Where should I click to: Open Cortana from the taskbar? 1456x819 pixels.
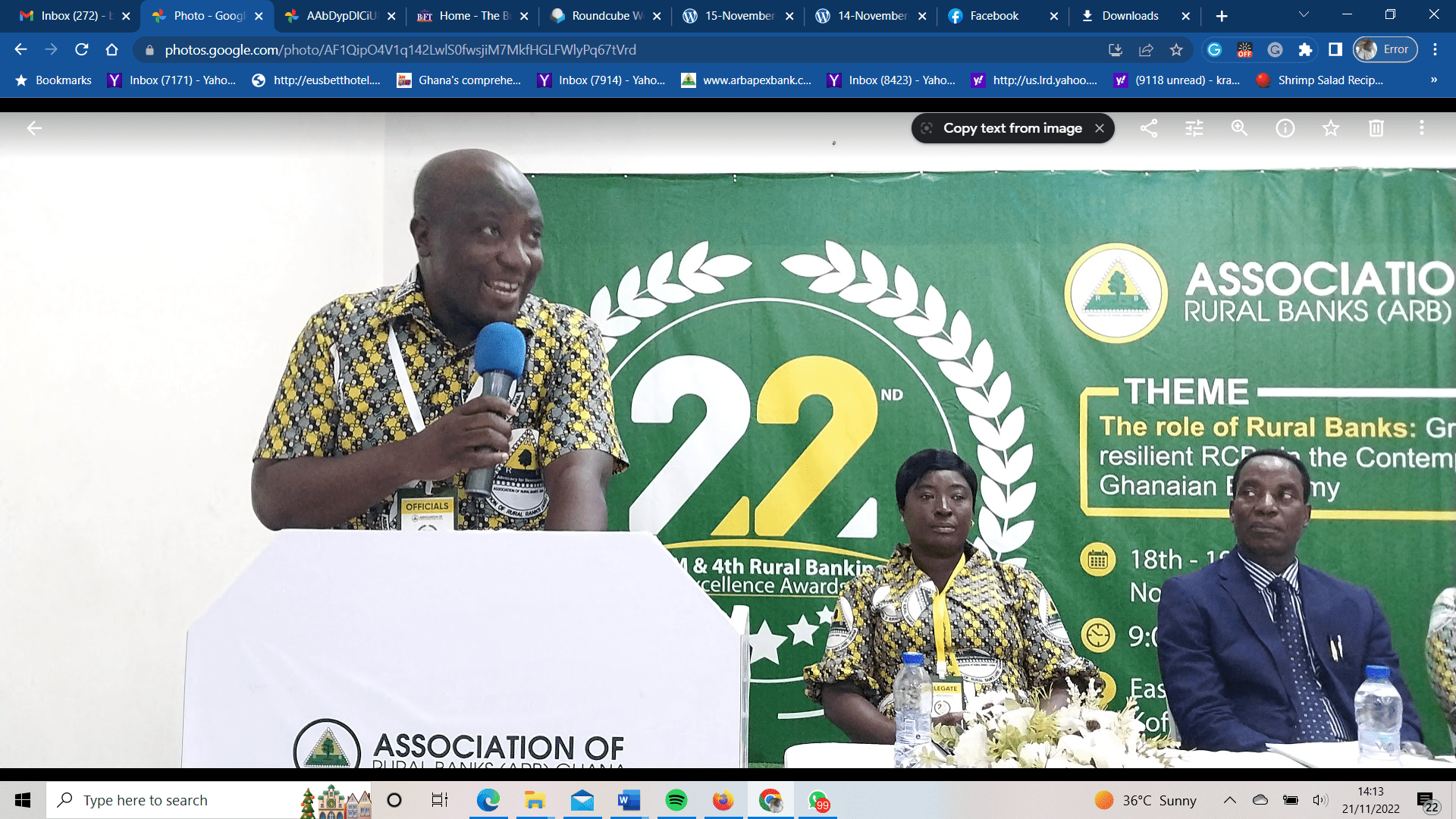pyautogui.click(x=394, y=800)
